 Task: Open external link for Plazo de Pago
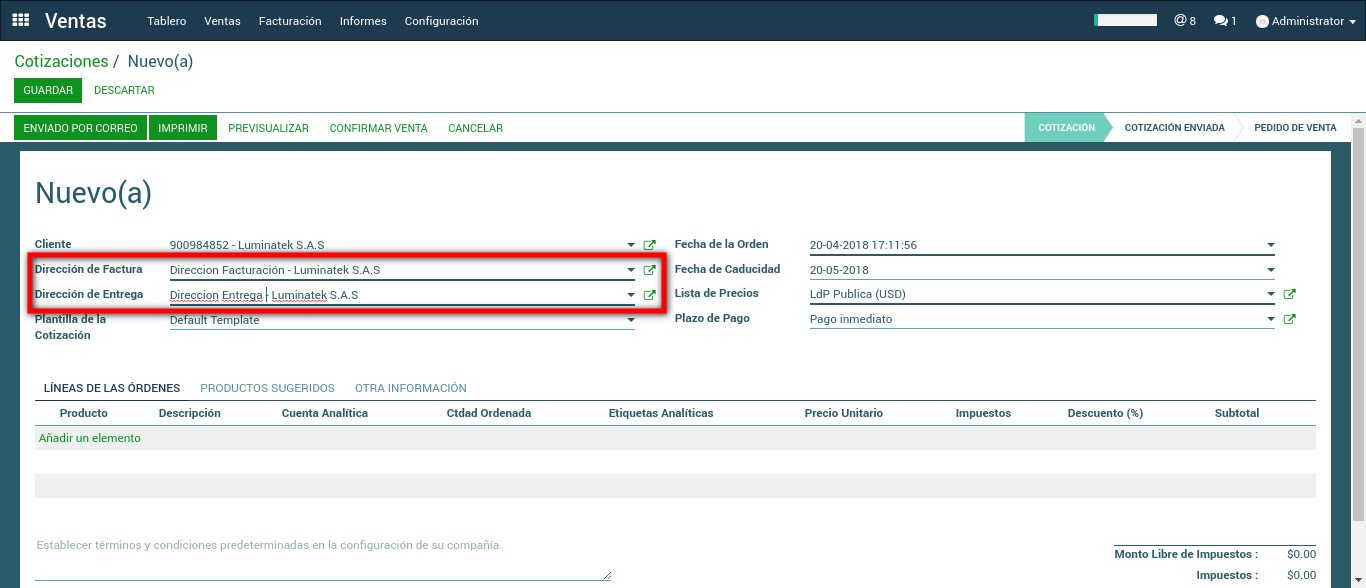[1289, 319]
